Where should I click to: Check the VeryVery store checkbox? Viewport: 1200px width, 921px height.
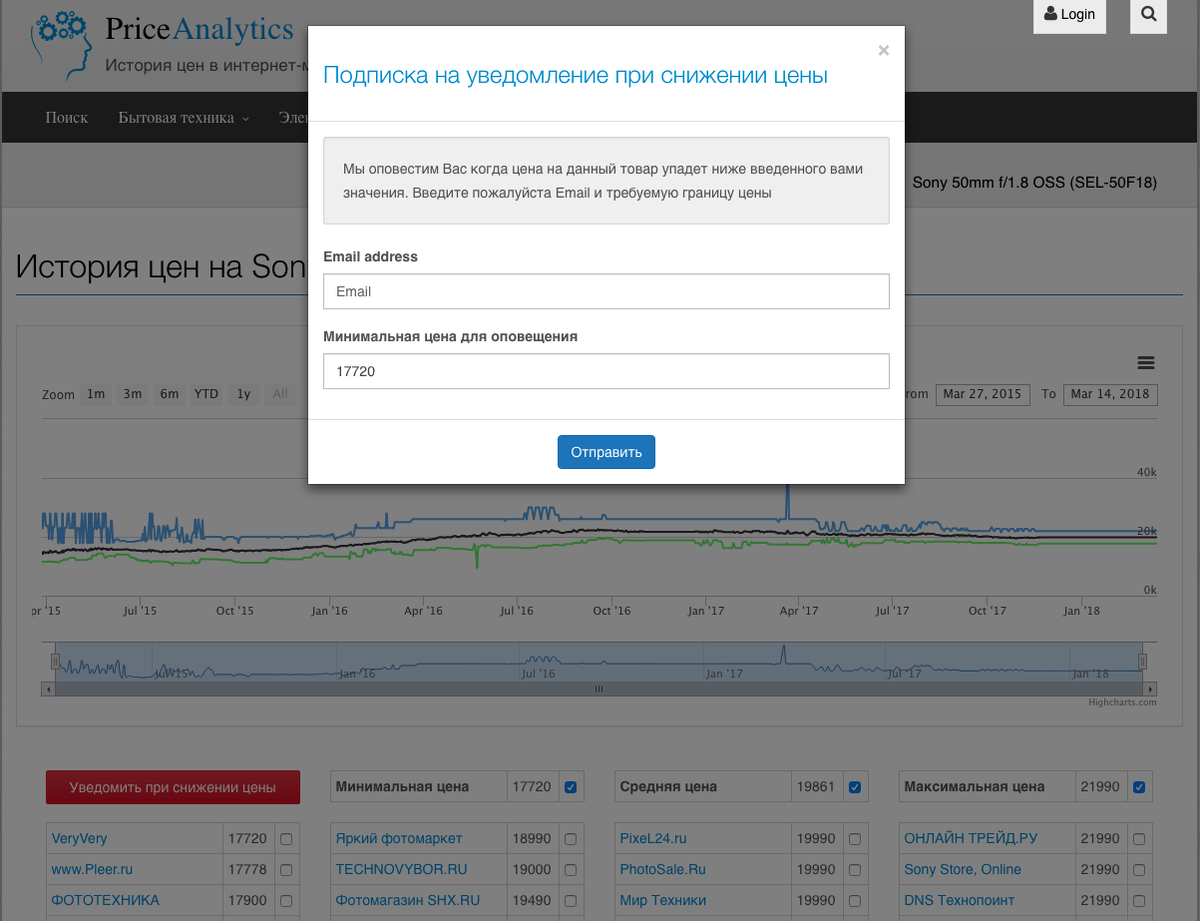pos(287,839)
